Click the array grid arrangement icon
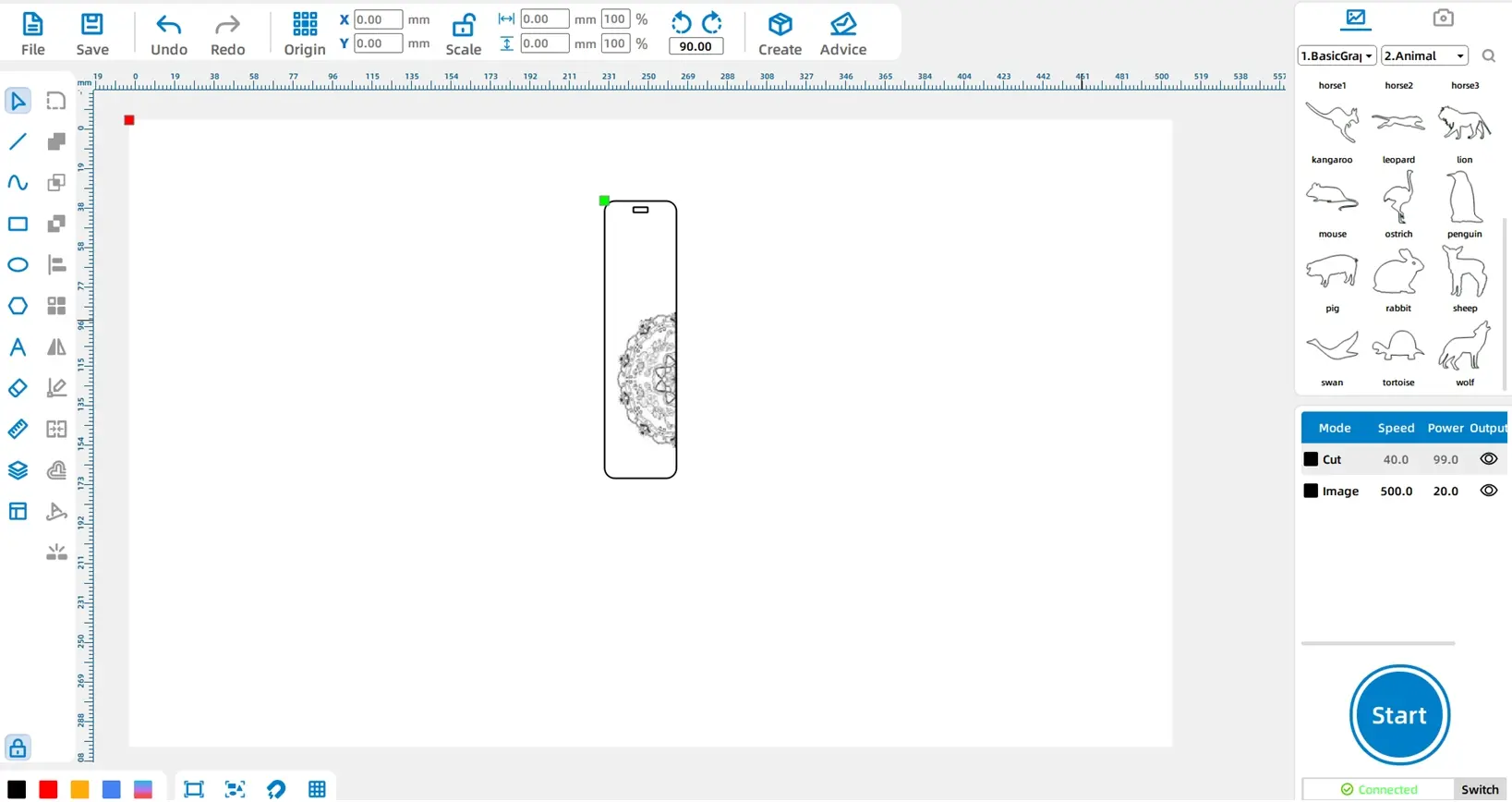 coord(56,306)
